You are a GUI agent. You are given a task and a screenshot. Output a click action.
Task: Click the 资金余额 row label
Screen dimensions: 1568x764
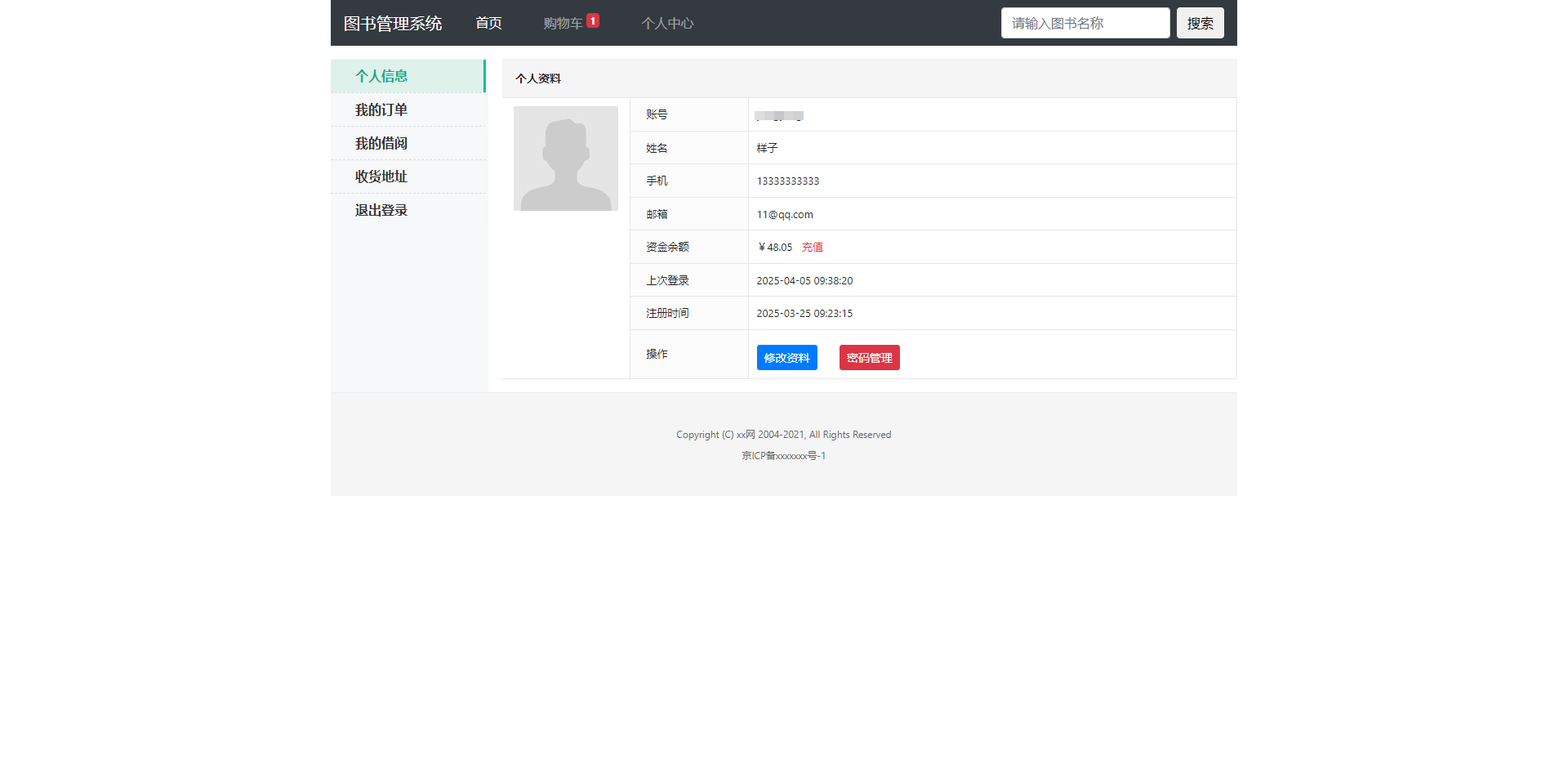667,247
